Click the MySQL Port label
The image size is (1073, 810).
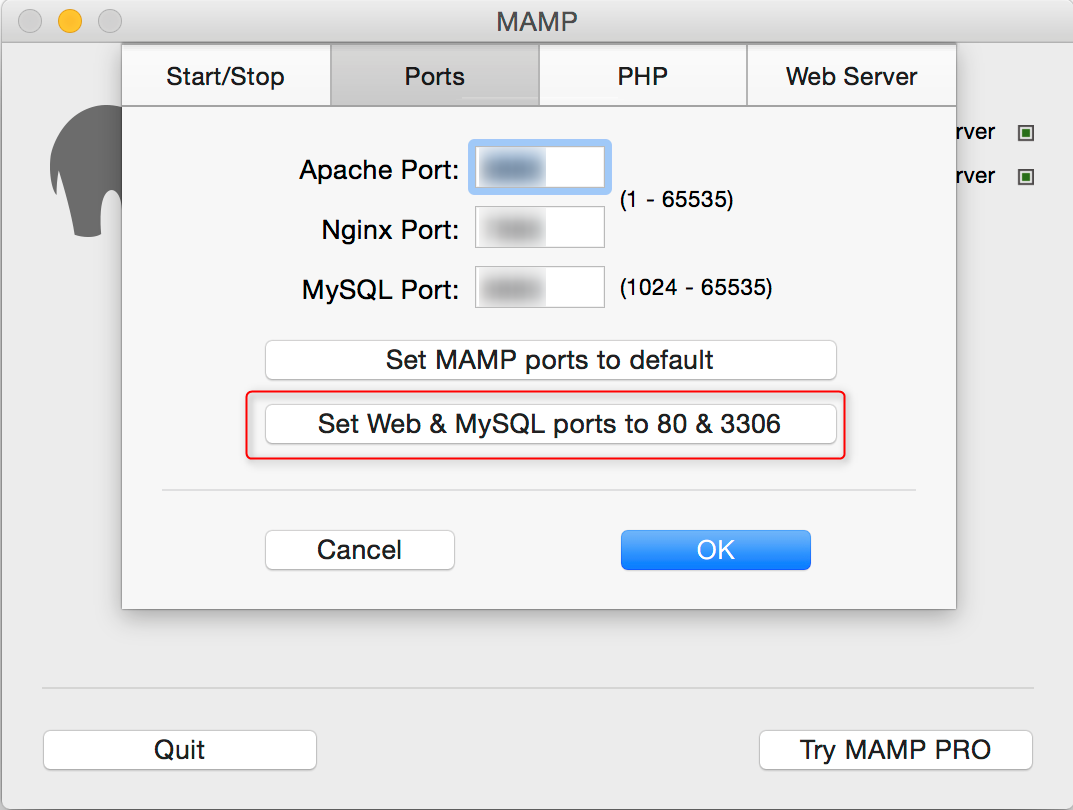[380, 290]
